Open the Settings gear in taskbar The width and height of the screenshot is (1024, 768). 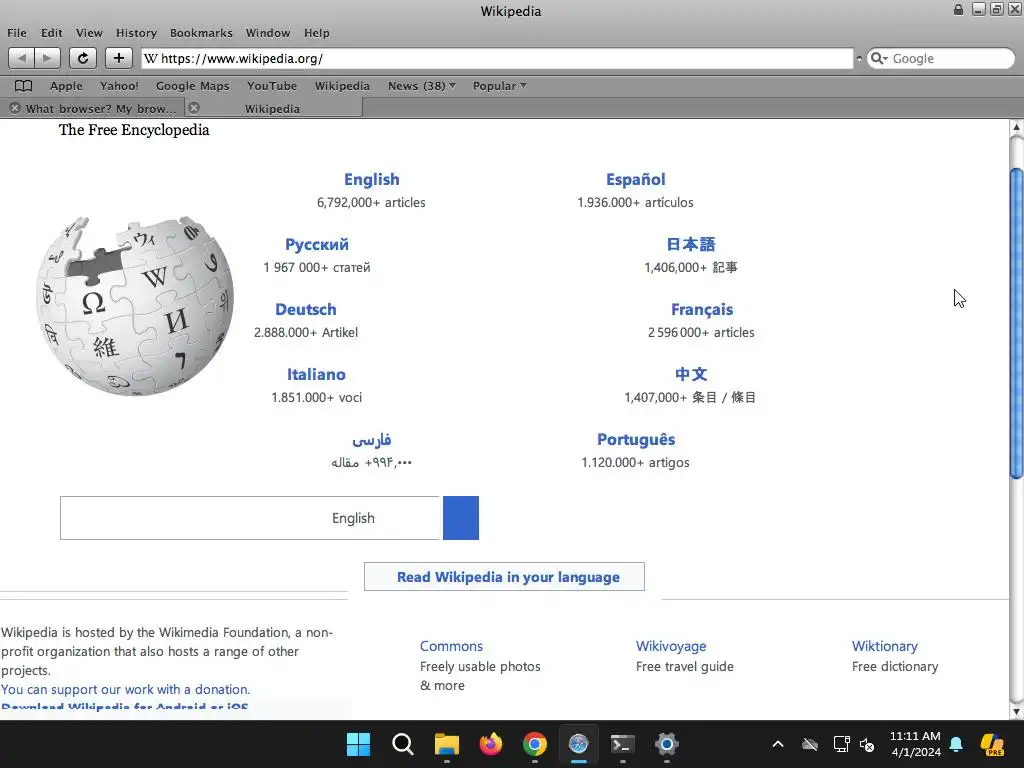(667, 744)
